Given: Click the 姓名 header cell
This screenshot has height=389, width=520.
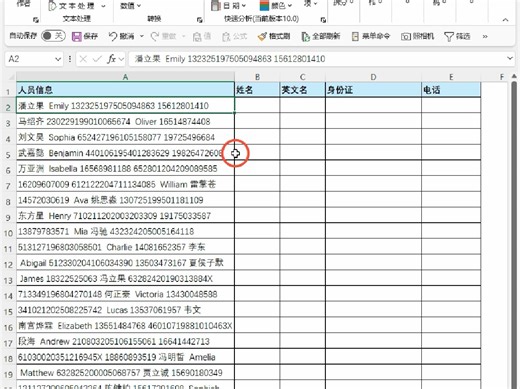Looking at the screenshot, I should [x=257, y=90].
